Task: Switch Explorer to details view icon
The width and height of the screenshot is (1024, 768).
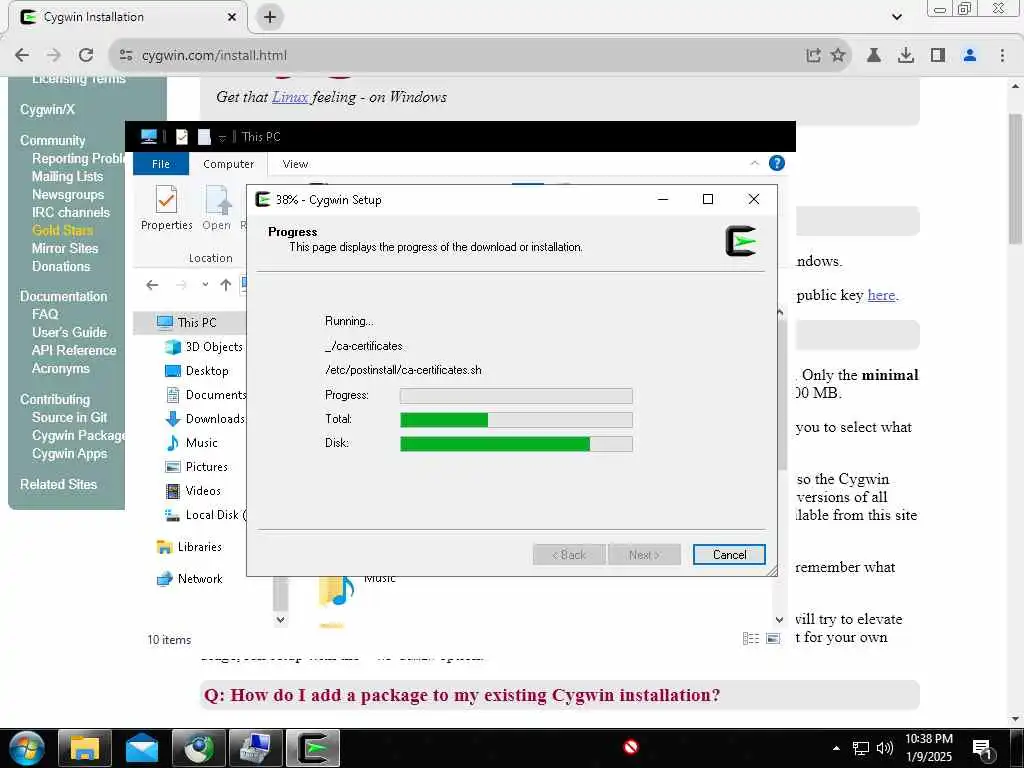Action: [751, 639]
